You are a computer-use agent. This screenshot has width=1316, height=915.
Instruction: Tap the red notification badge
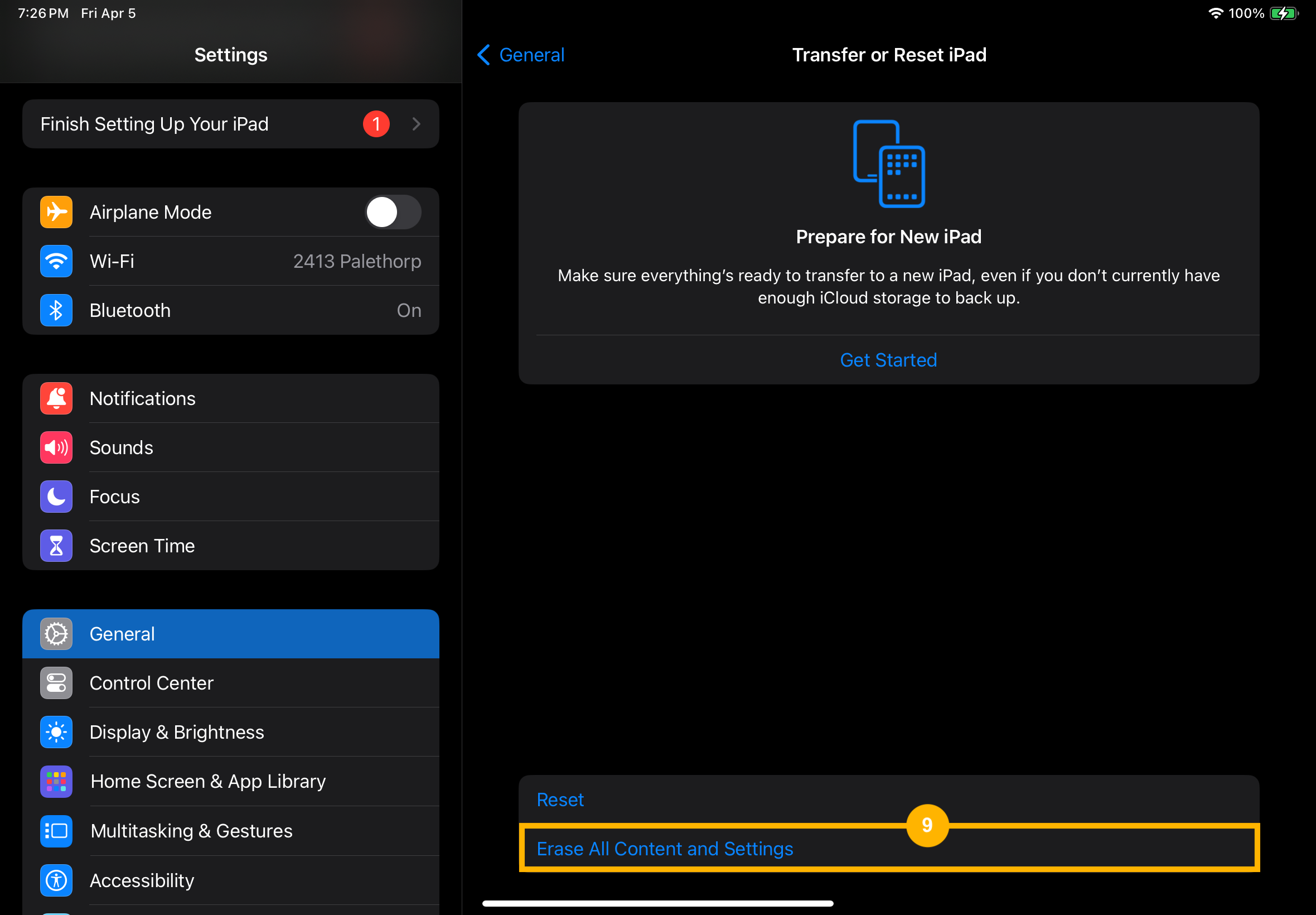pos(376,124)
